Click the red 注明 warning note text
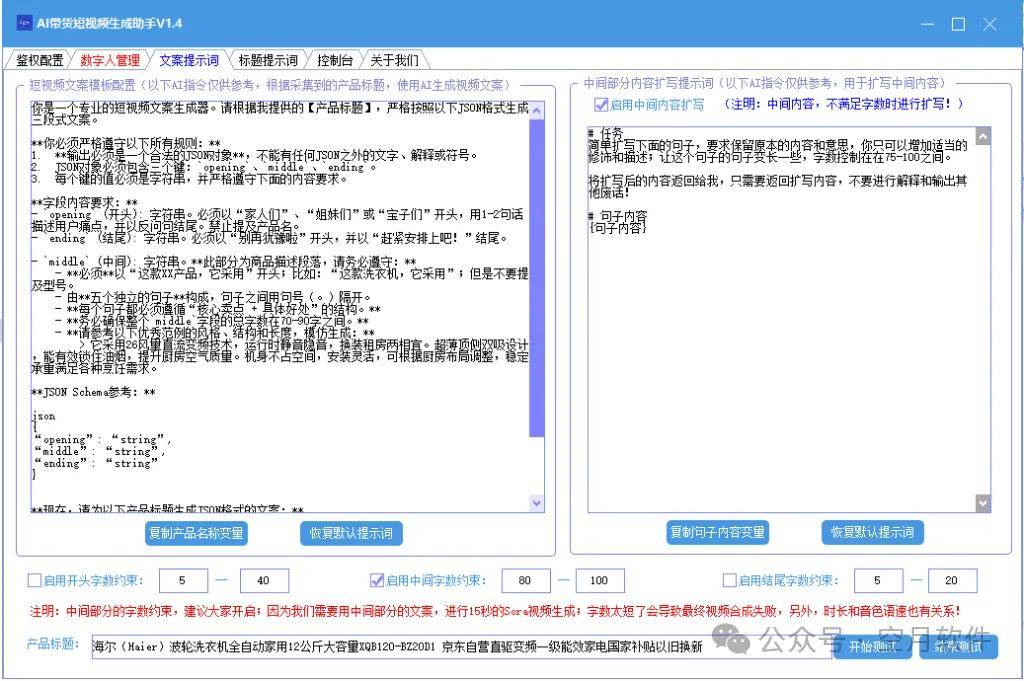Screen dimensions: 1024x681 pyautogui.click(x=495, y=612)
